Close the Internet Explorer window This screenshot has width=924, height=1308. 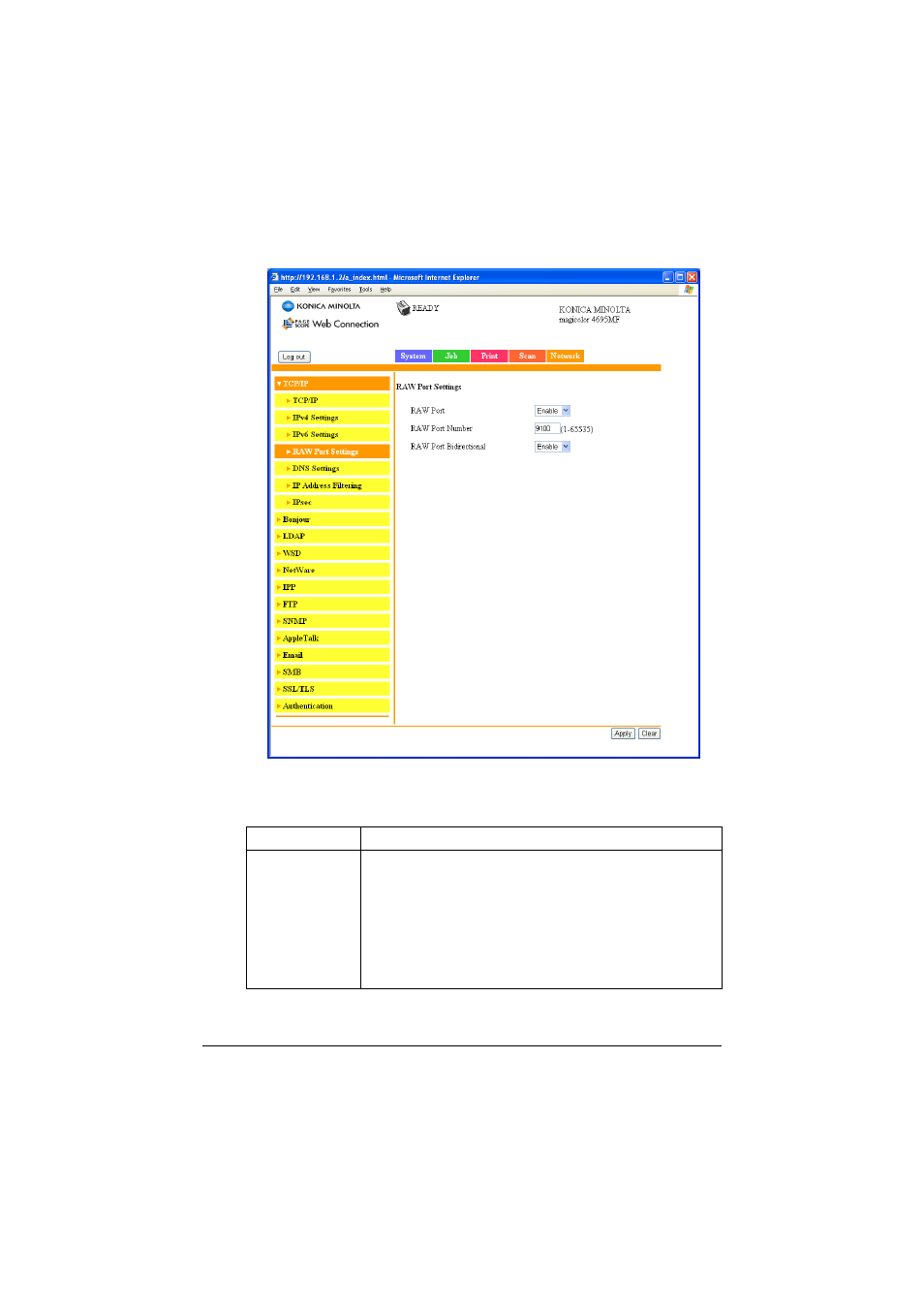tap(692, 277)
